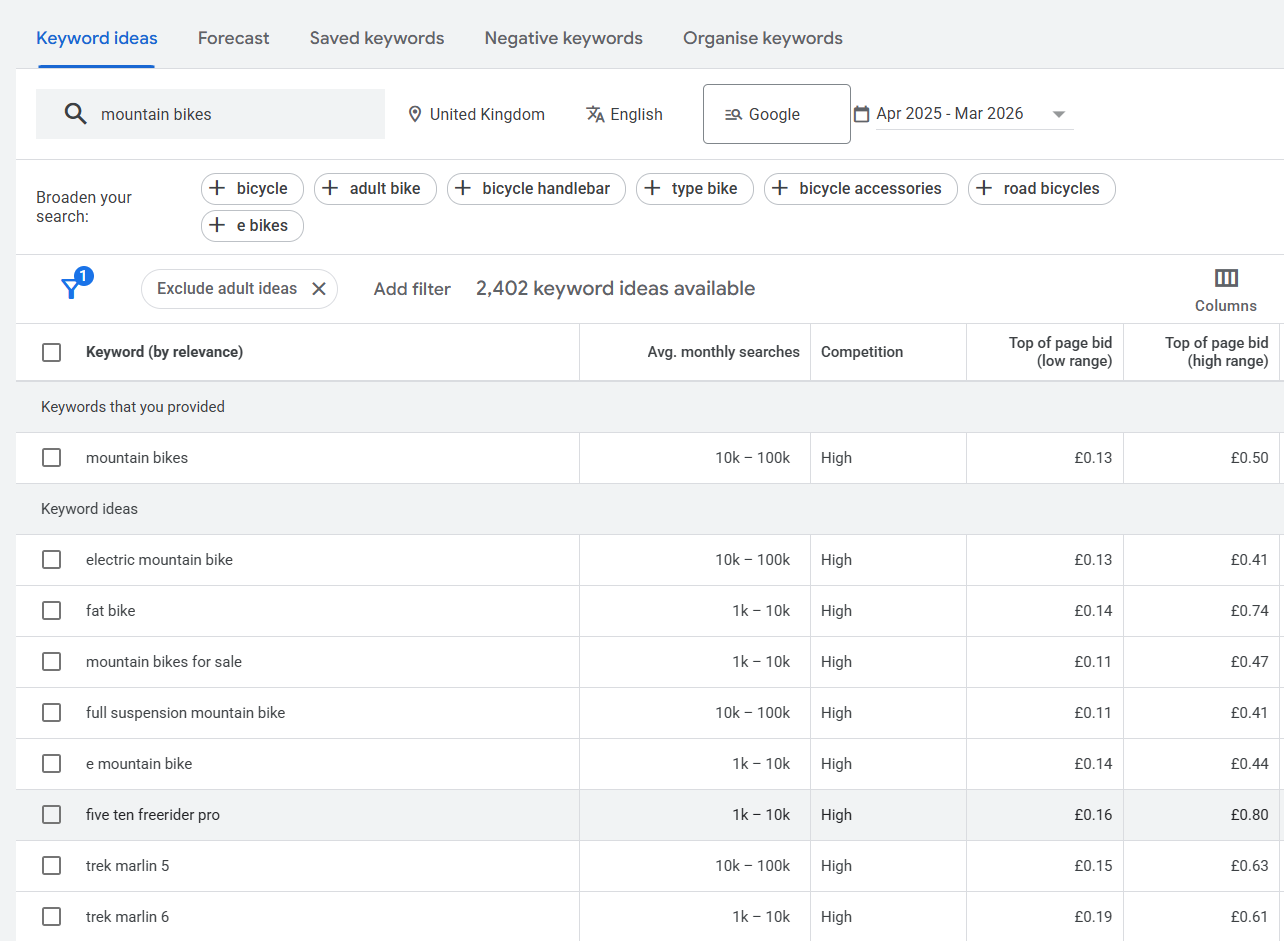Screen dimensions: 1284x941
Task: Click the five ten freerider pro text
Action: click(x=153, y=815)
